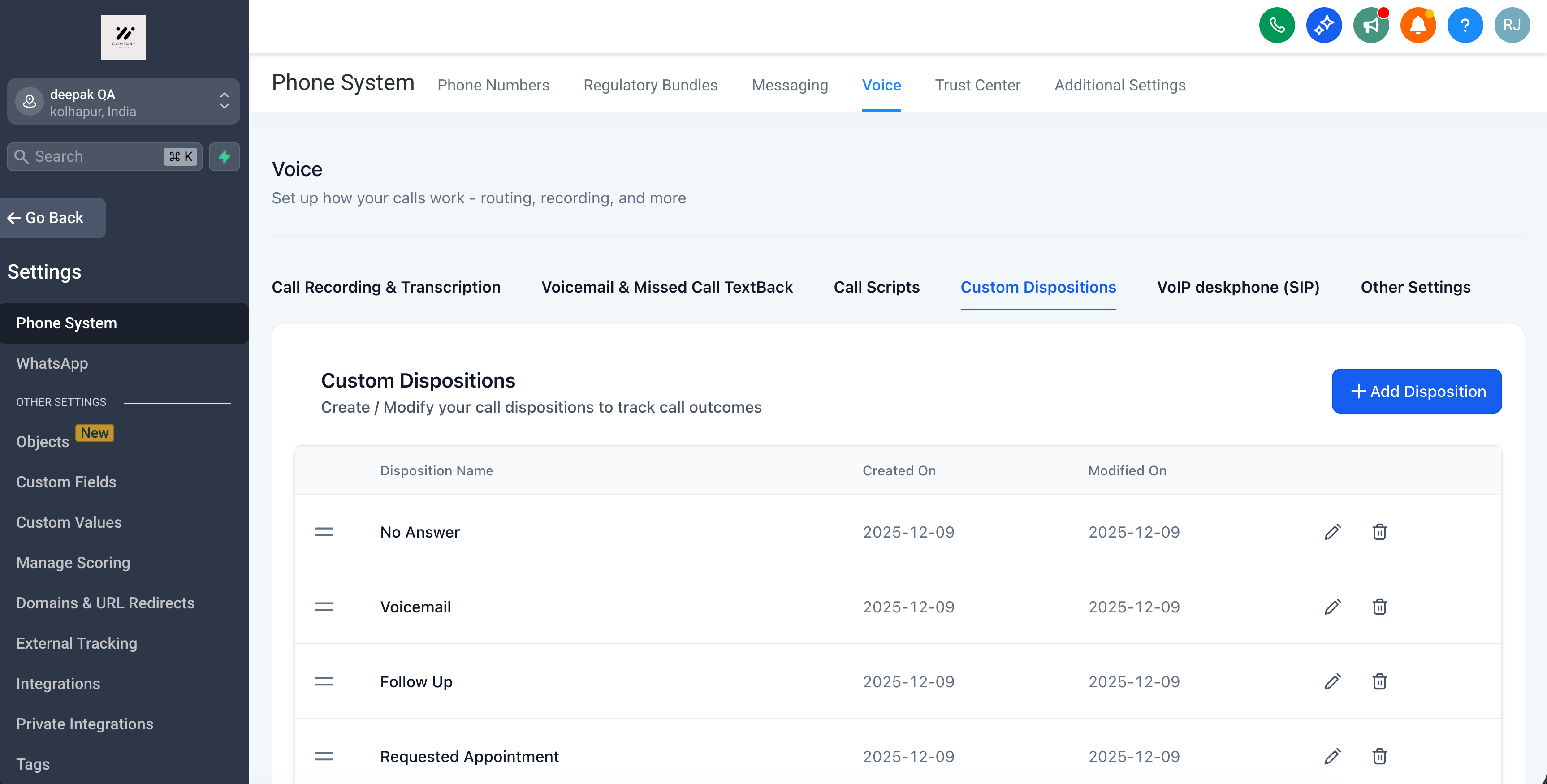Click the green lightning quick actions icon
The width and height of the screenshot is (1547, 784).
coord(224,157)
